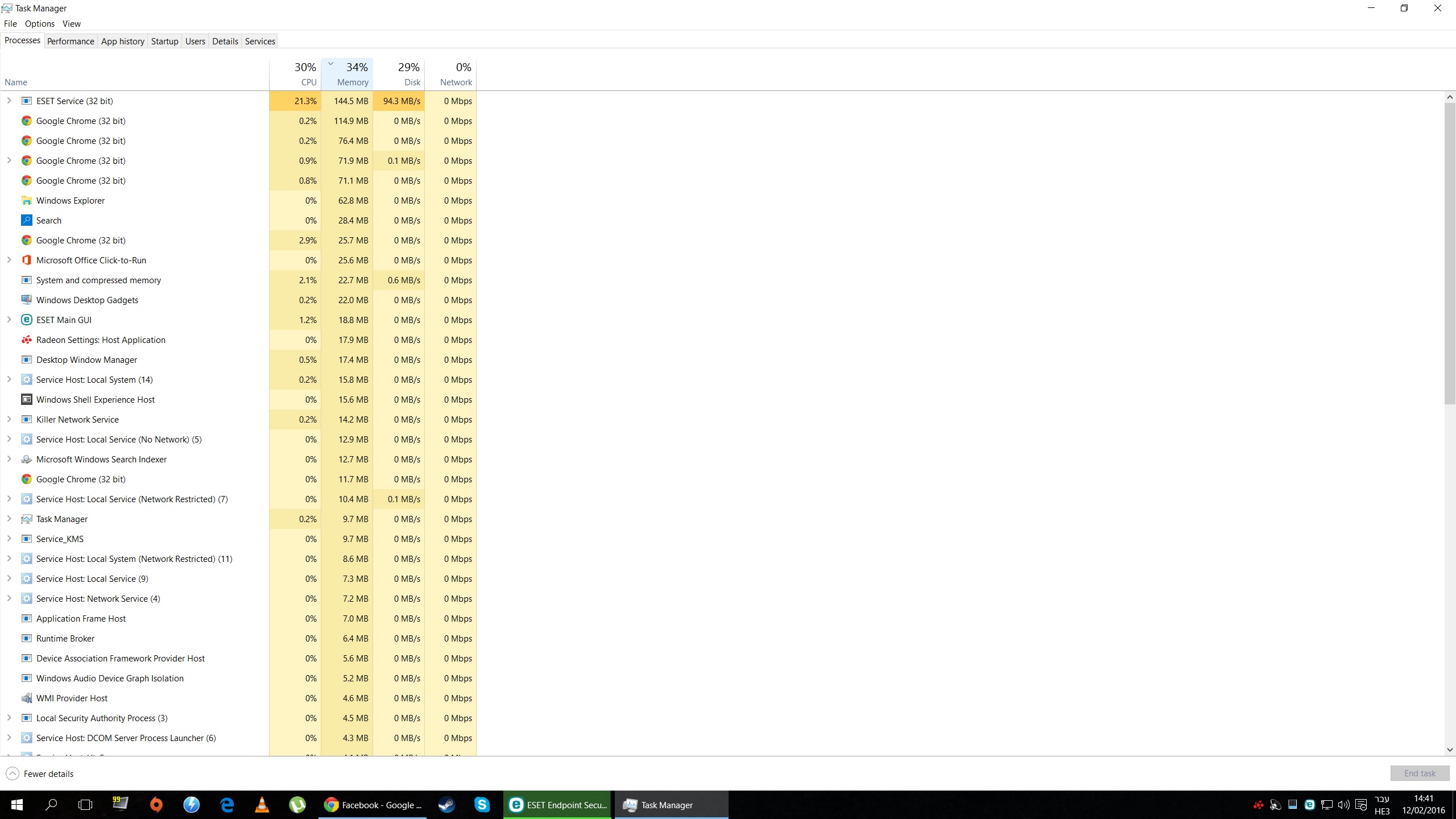
Task: Select the Radeon Settings Host Application icon
Action: click(26, 340)
